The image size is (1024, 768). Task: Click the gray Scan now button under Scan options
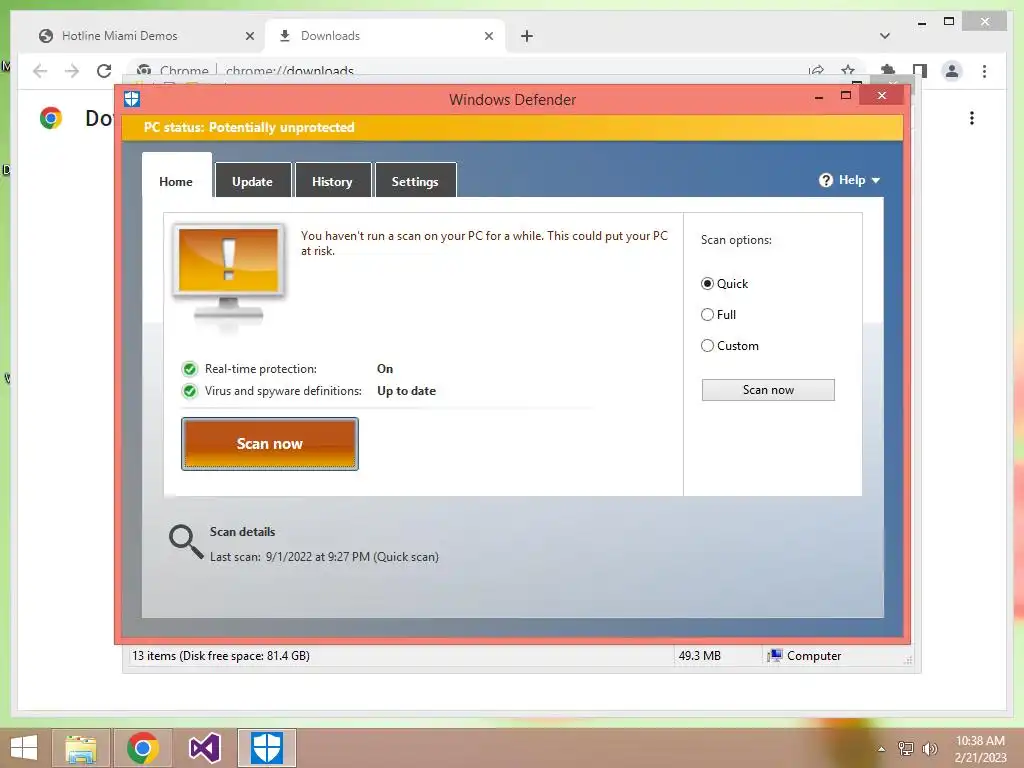[x=768, y=390]
